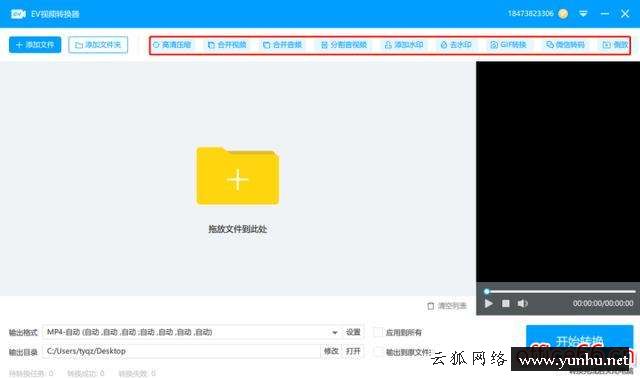
Task: Clear the list with 清空列表
Action: (x=447, y=306)
